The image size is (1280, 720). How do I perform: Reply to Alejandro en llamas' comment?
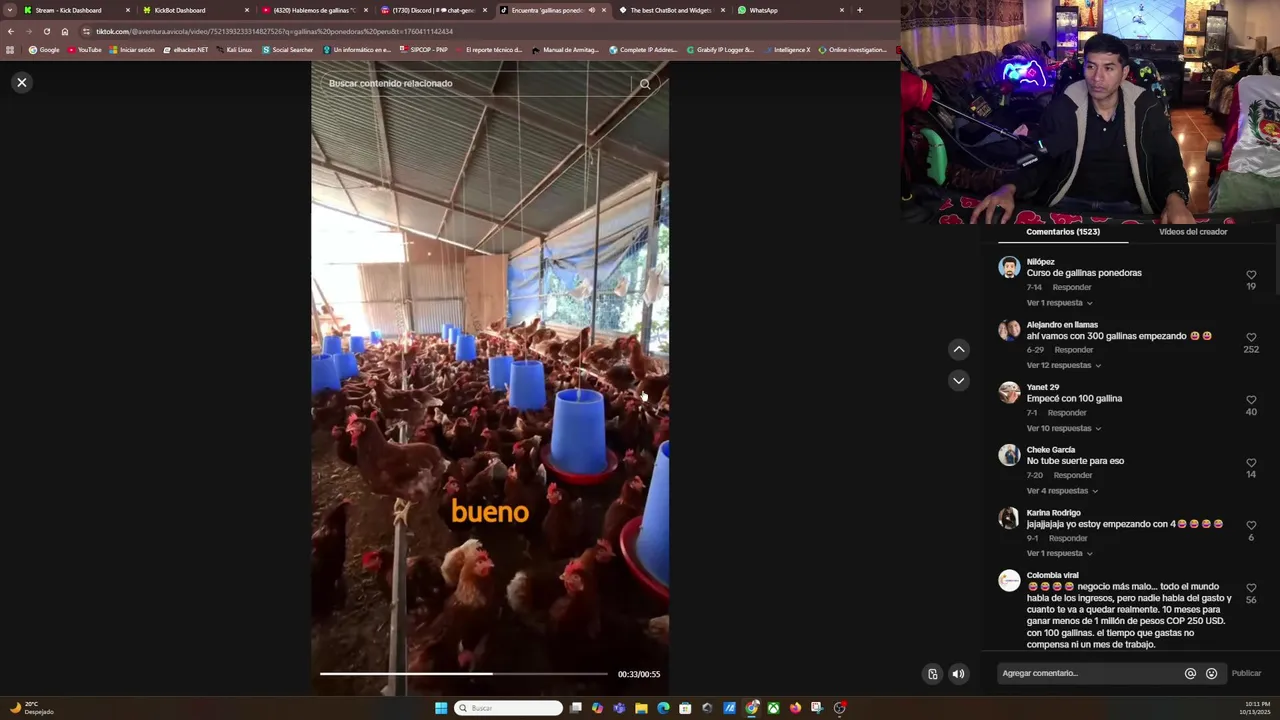(x=1074, y=350)
